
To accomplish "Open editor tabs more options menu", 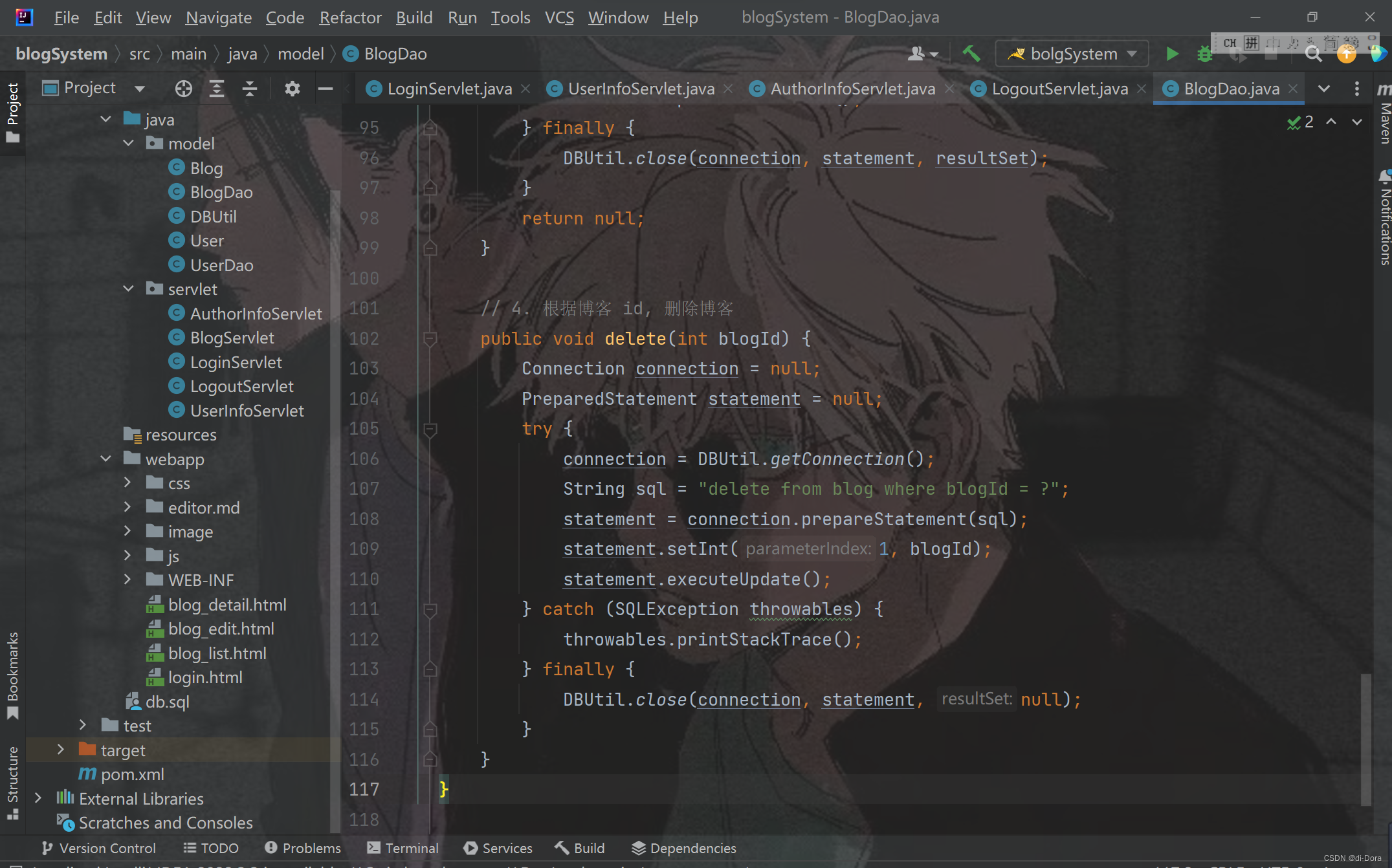I will pos(1357,89).
